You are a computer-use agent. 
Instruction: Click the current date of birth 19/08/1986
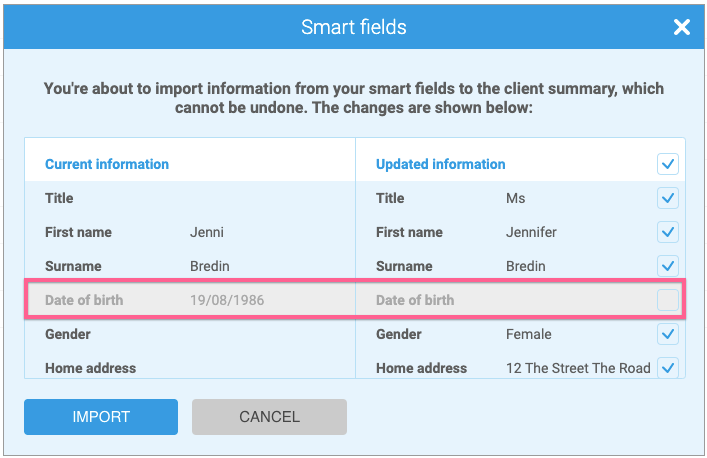pos(227,300)
